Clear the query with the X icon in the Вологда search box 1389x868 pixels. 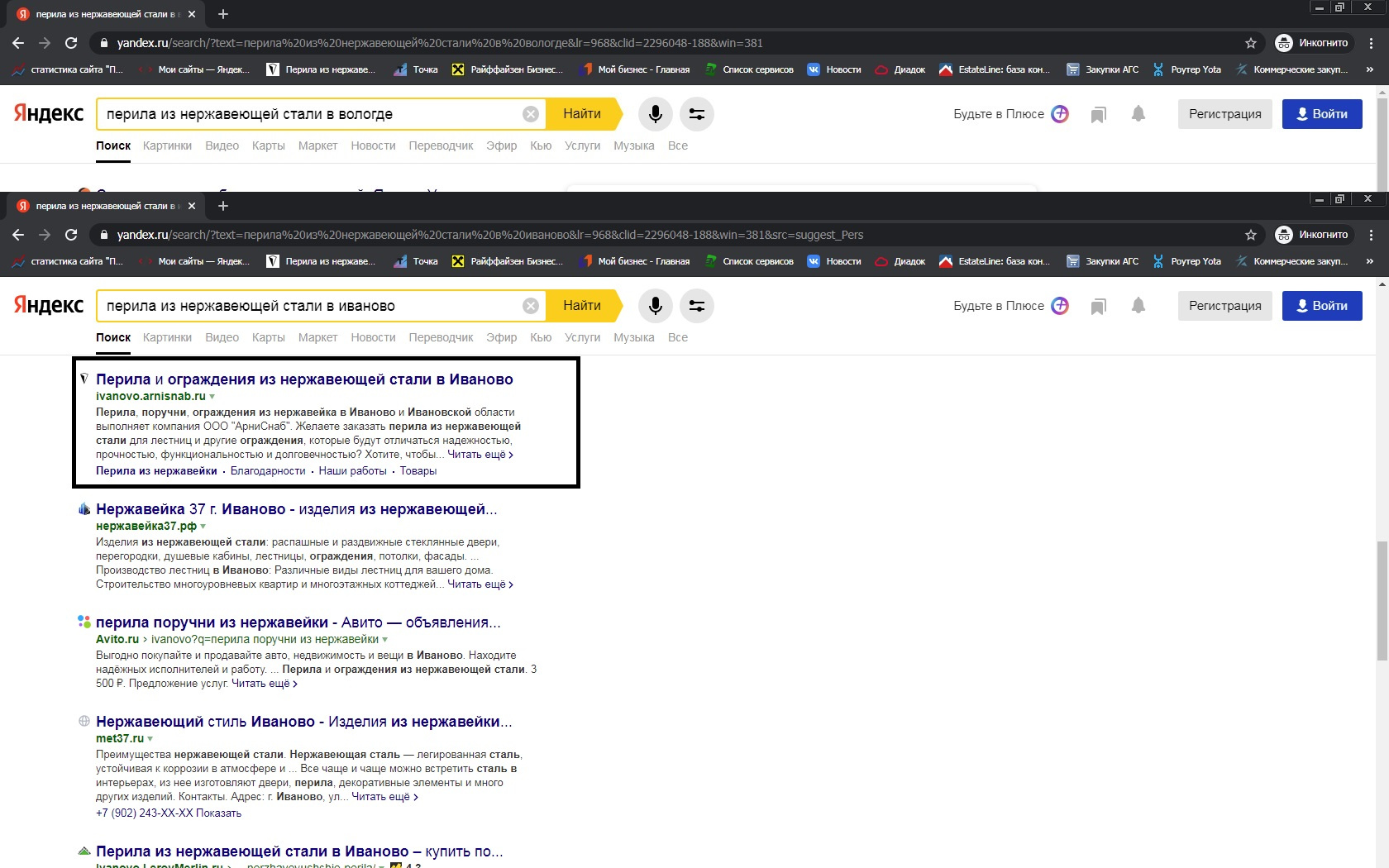pyautogui.click(x=531, y=114)
